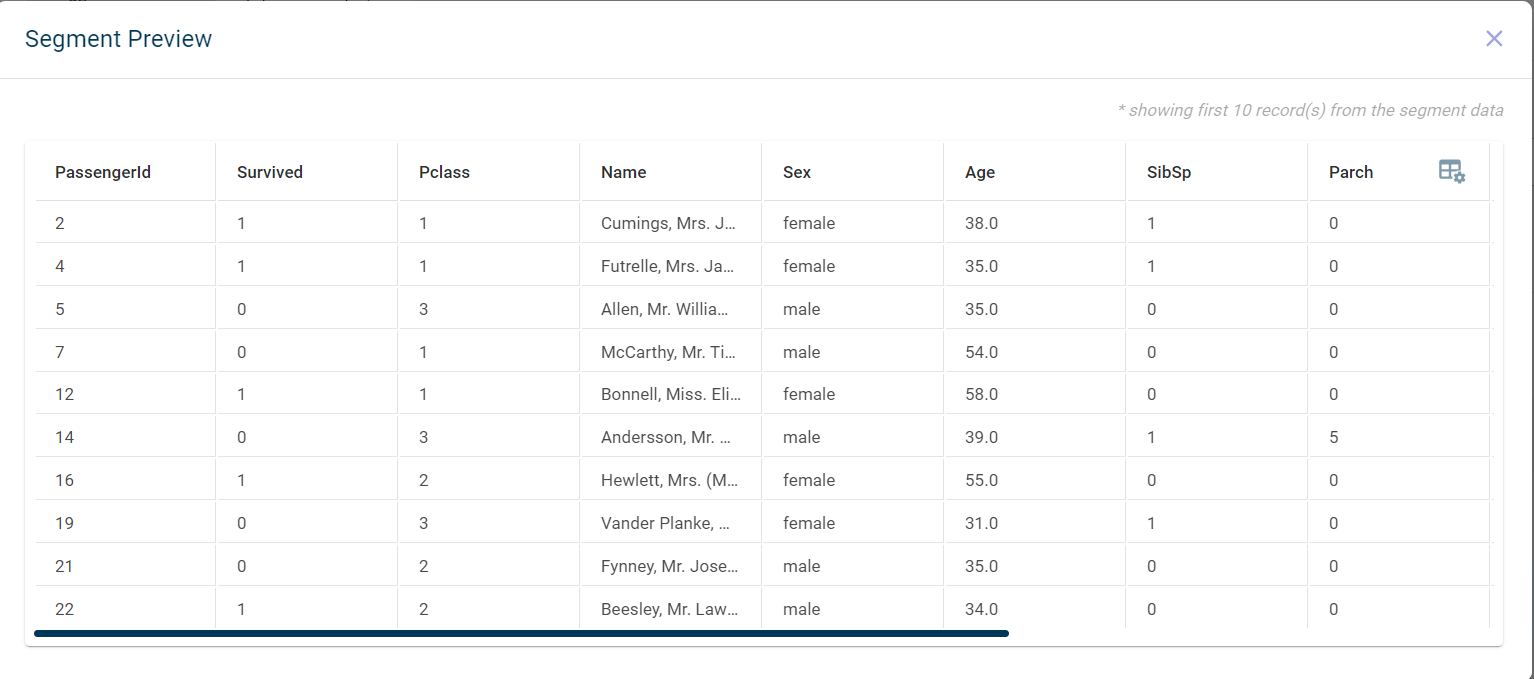Select the row with PassengerId 22
Image resolution: width=1534 pixels, height=679 pixels.
[64, 609]
